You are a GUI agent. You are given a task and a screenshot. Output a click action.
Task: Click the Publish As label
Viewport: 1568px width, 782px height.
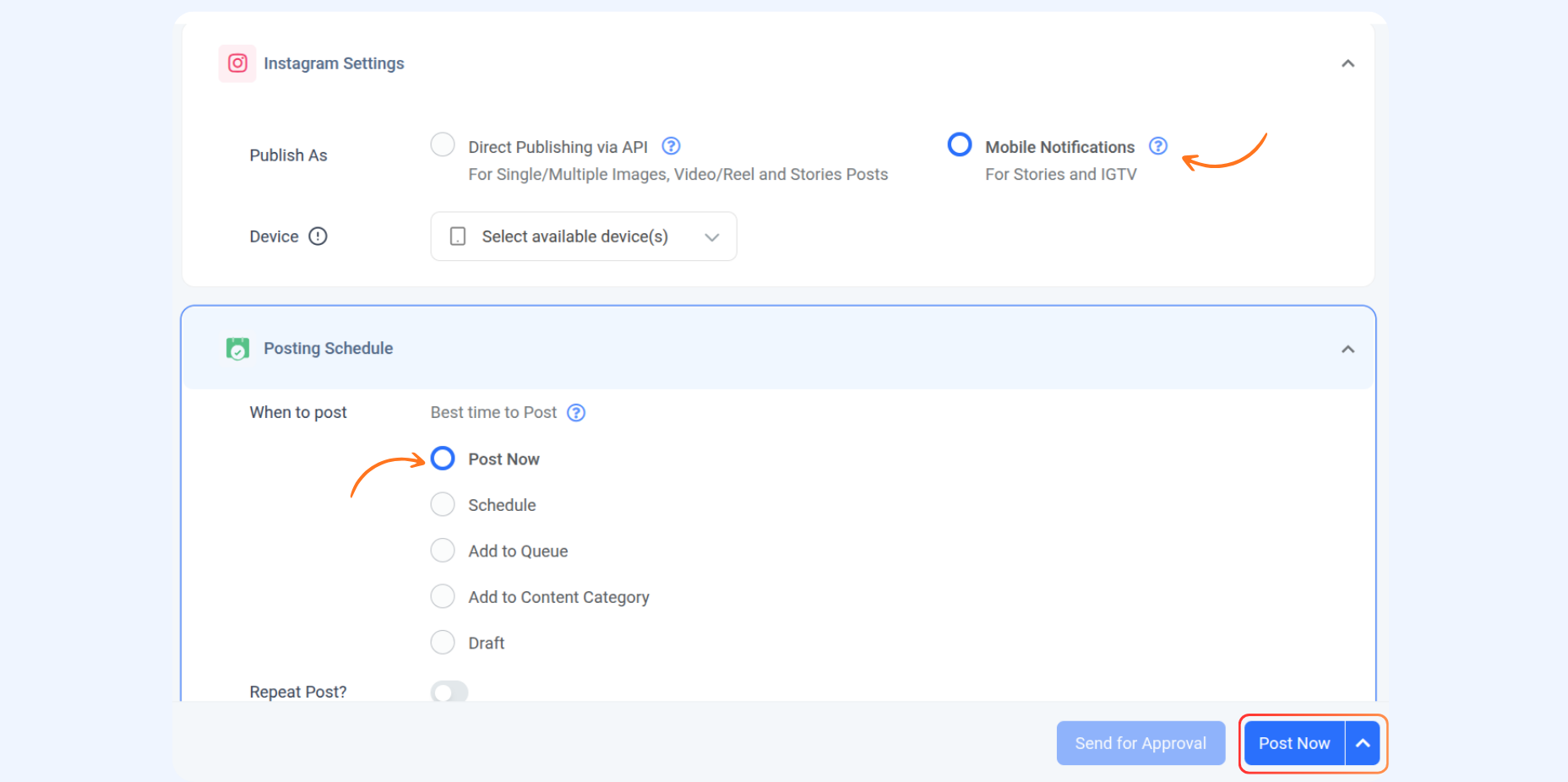coord(288,155)
